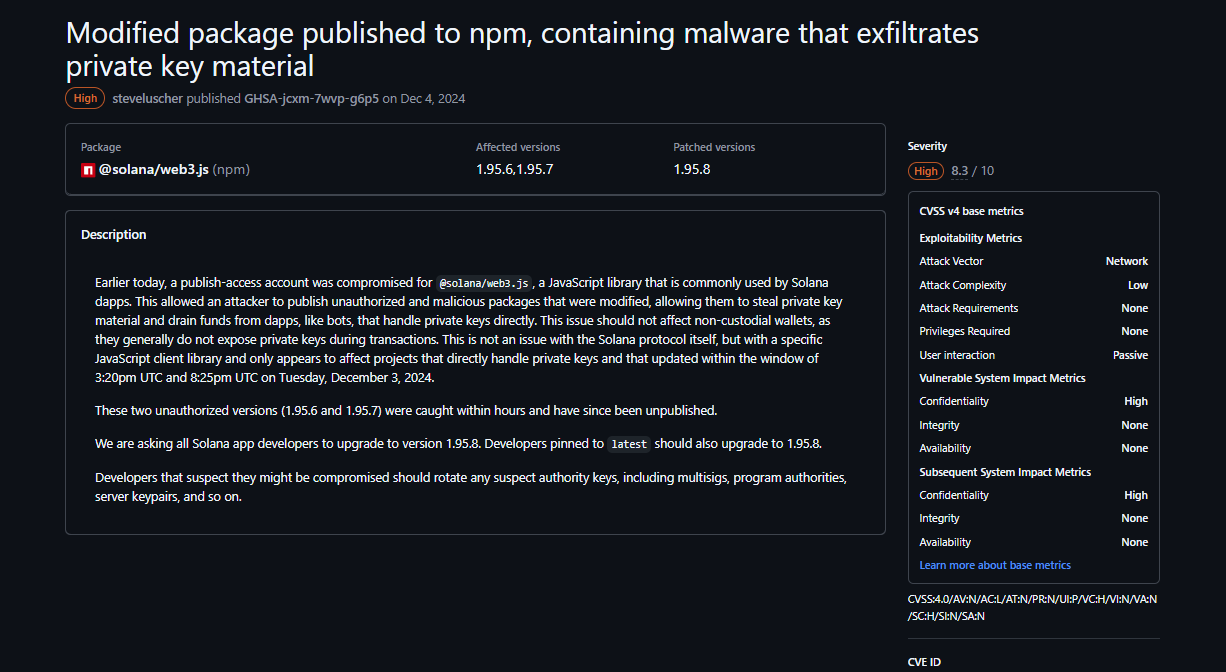Click the High badge beside steveluscher

tap(85, 99)
